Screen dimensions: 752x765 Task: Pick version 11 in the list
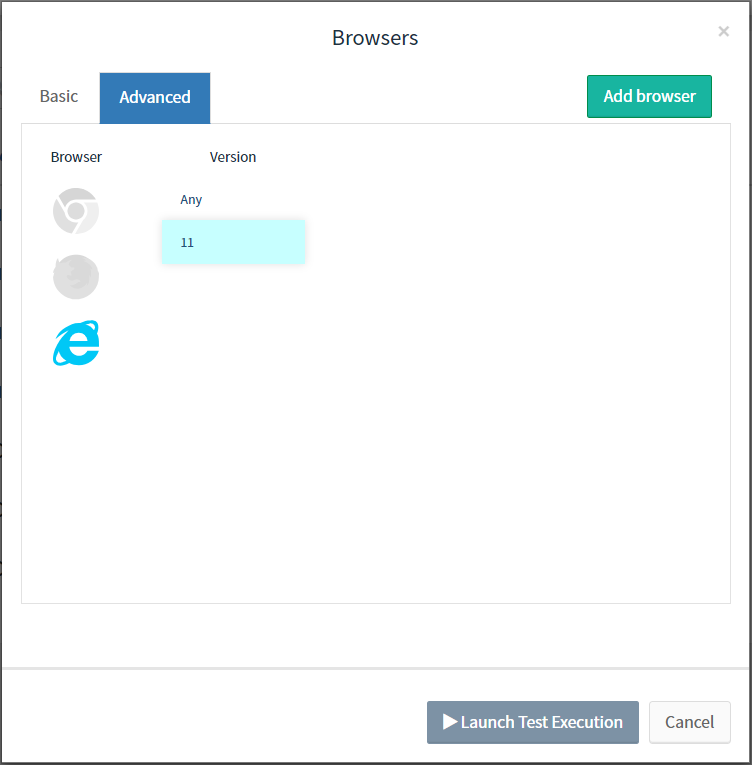tap(233, 242)
